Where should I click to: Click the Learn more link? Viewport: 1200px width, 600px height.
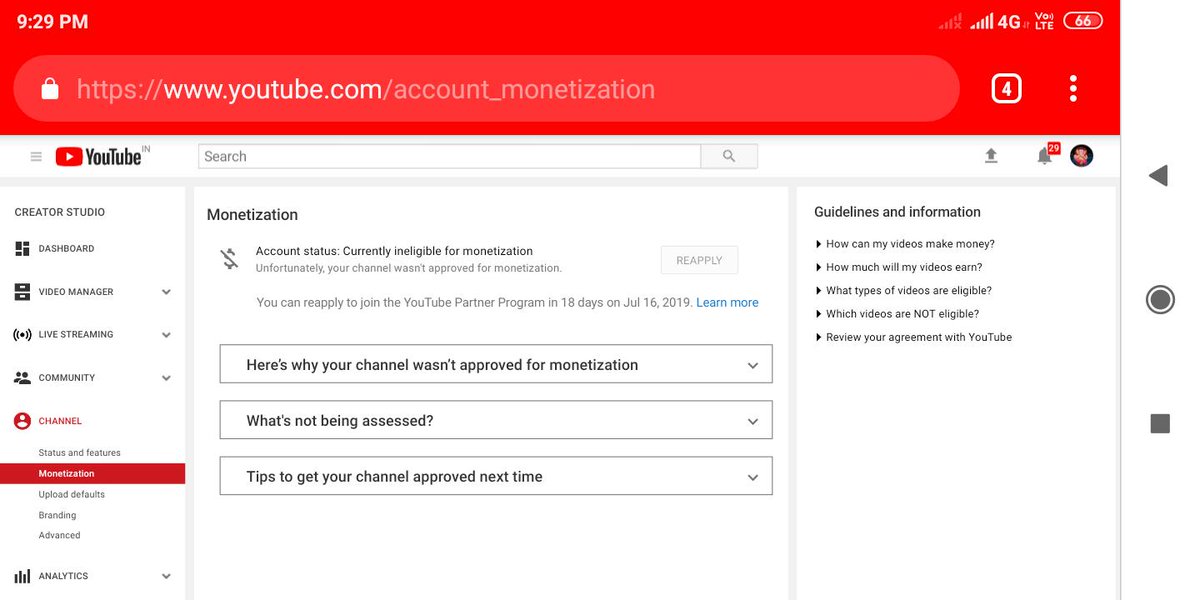pyautogui.click(x=727, y=303)
